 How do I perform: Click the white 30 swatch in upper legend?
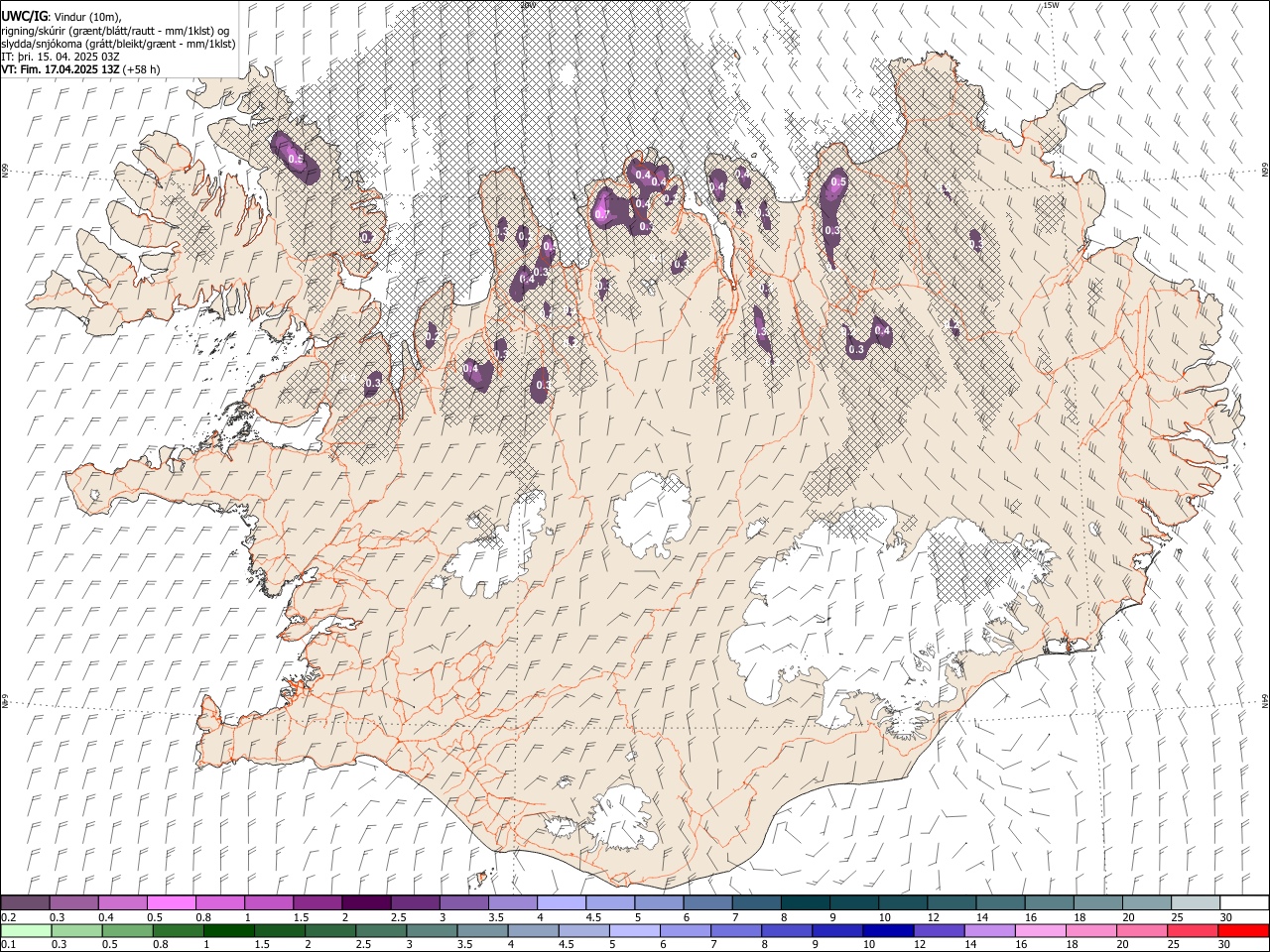(1244, 903)
